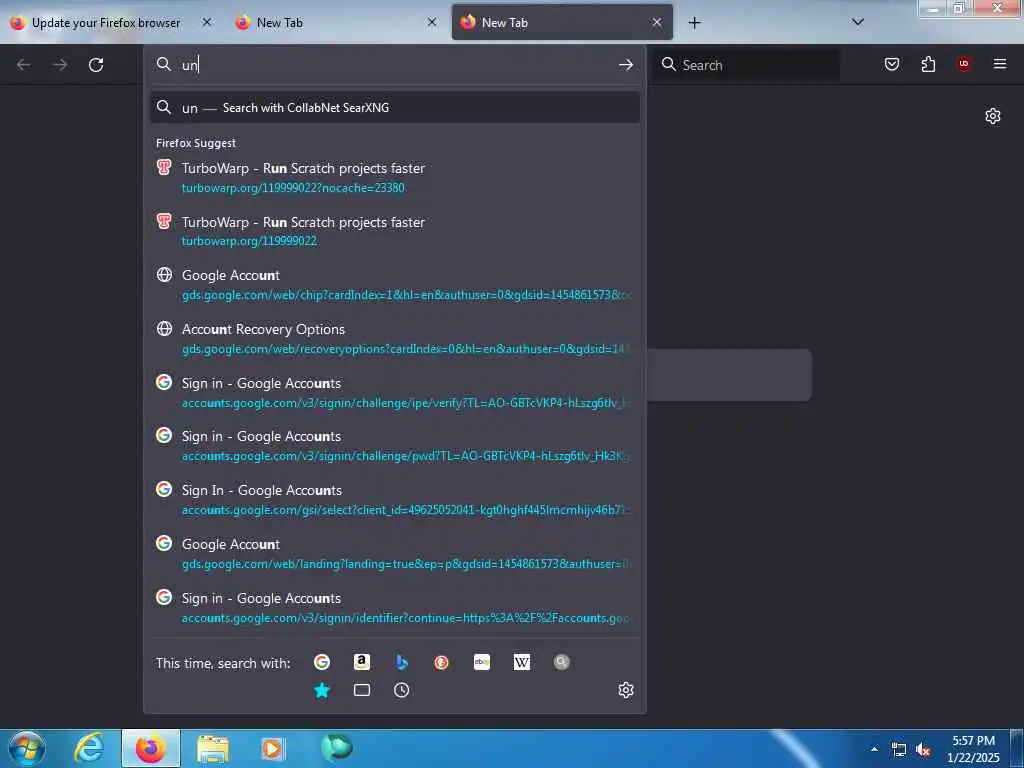Image resolution: width=1024 pixels, height=768 pixels.
Task: Search this time with eBay icon
Action: (x=482, y=662)
